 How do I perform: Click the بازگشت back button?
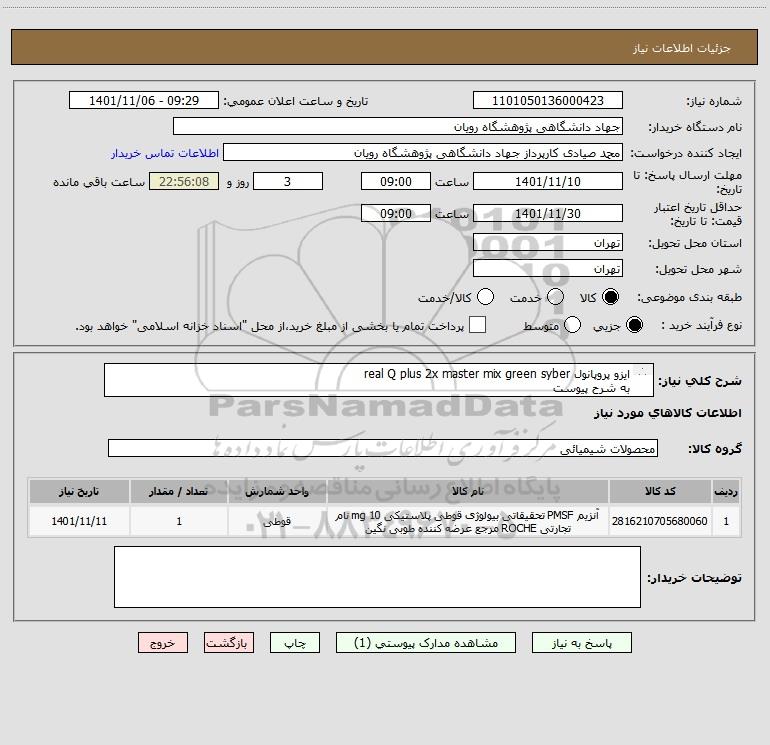coord(229,643)
